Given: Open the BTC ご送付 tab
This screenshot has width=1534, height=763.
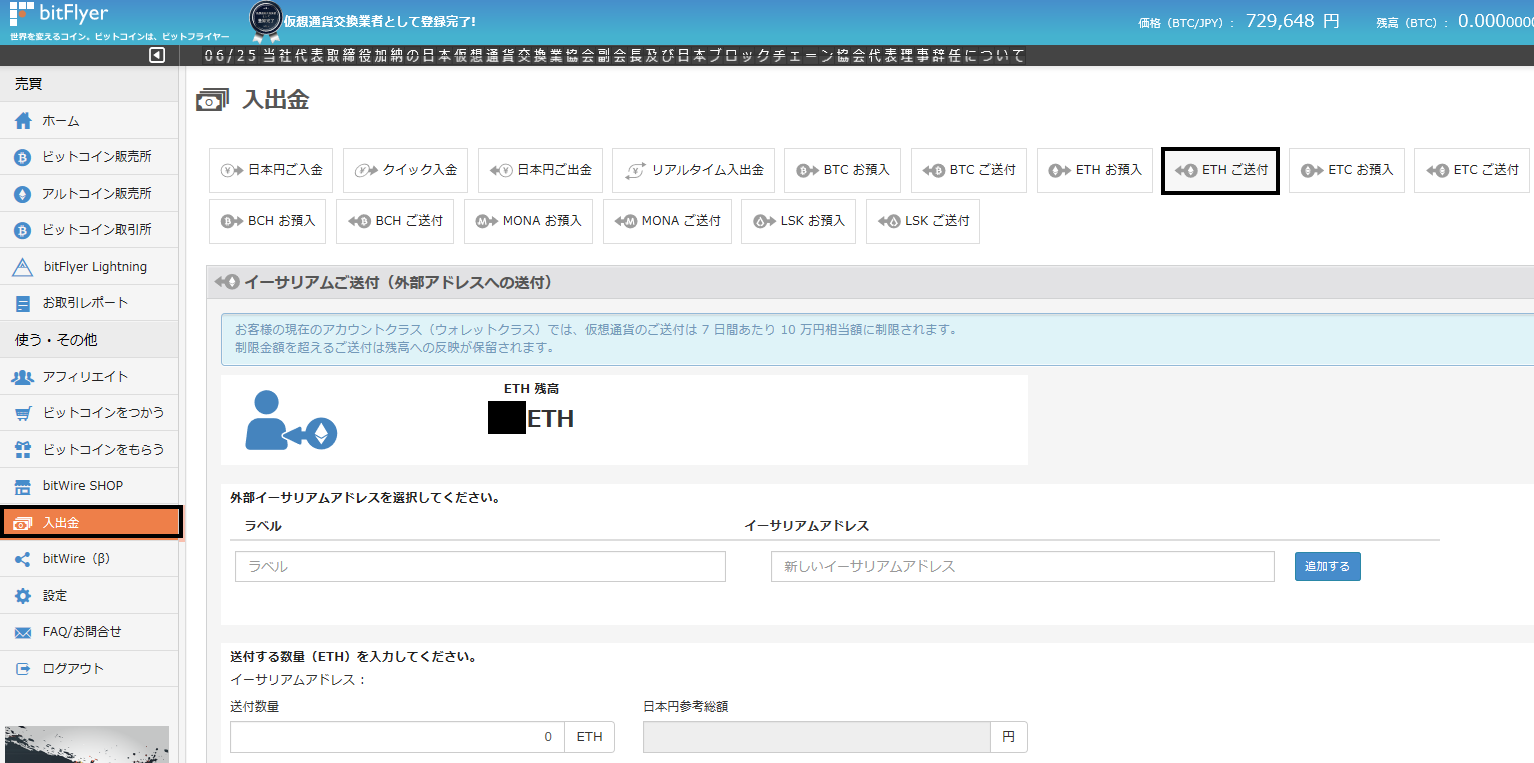Looking at the screenshot, I should click(x=969, y=170).
